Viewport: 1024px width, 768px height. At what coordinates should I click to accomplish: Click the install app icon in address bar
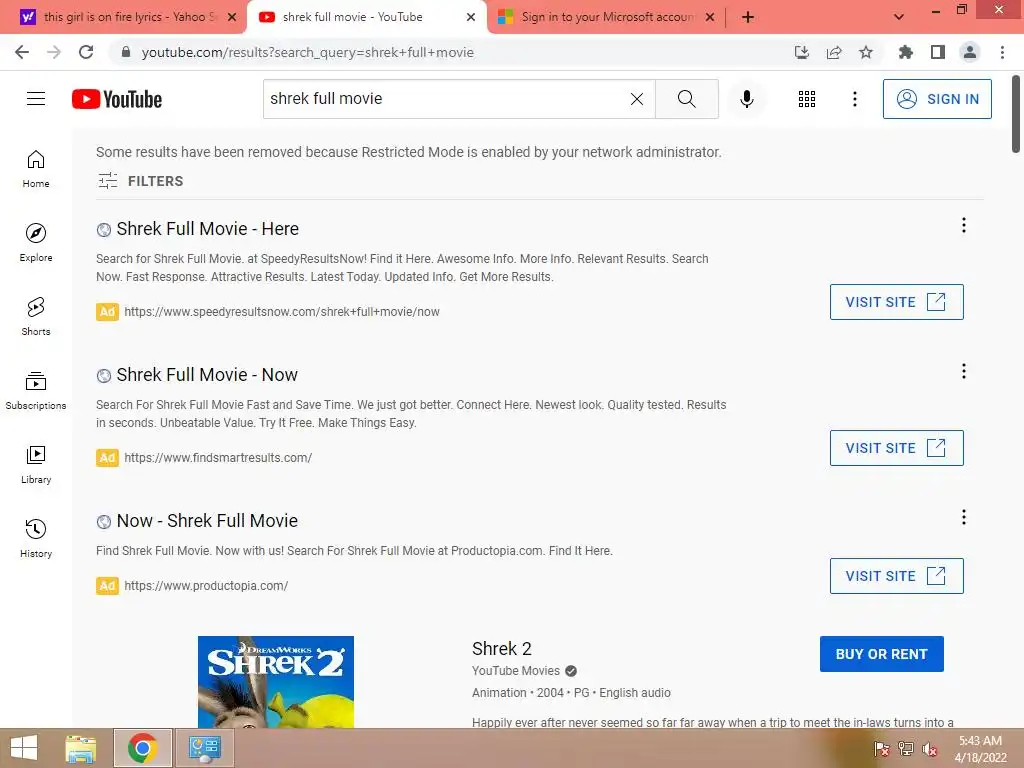802,52
